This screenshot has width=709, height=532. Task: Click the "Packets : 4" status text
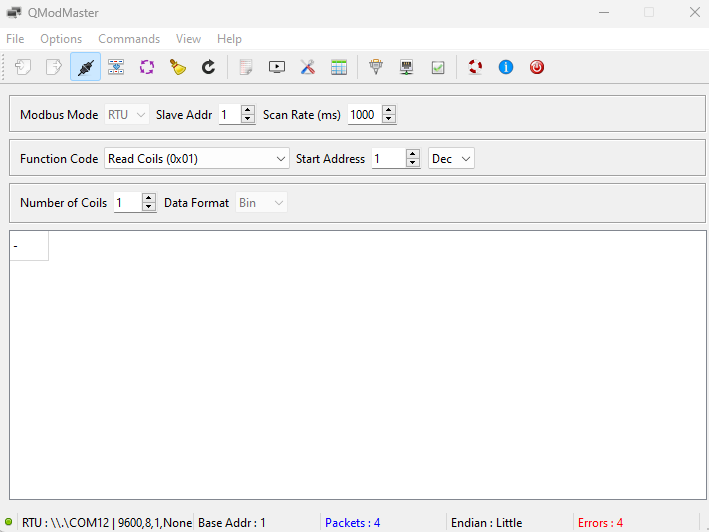[x=352, y=523]
